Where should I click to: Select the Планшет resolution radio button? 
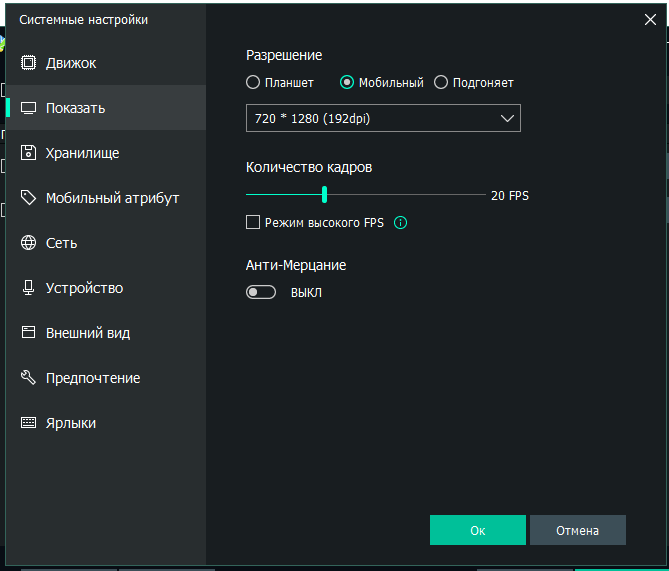point(253,83)
